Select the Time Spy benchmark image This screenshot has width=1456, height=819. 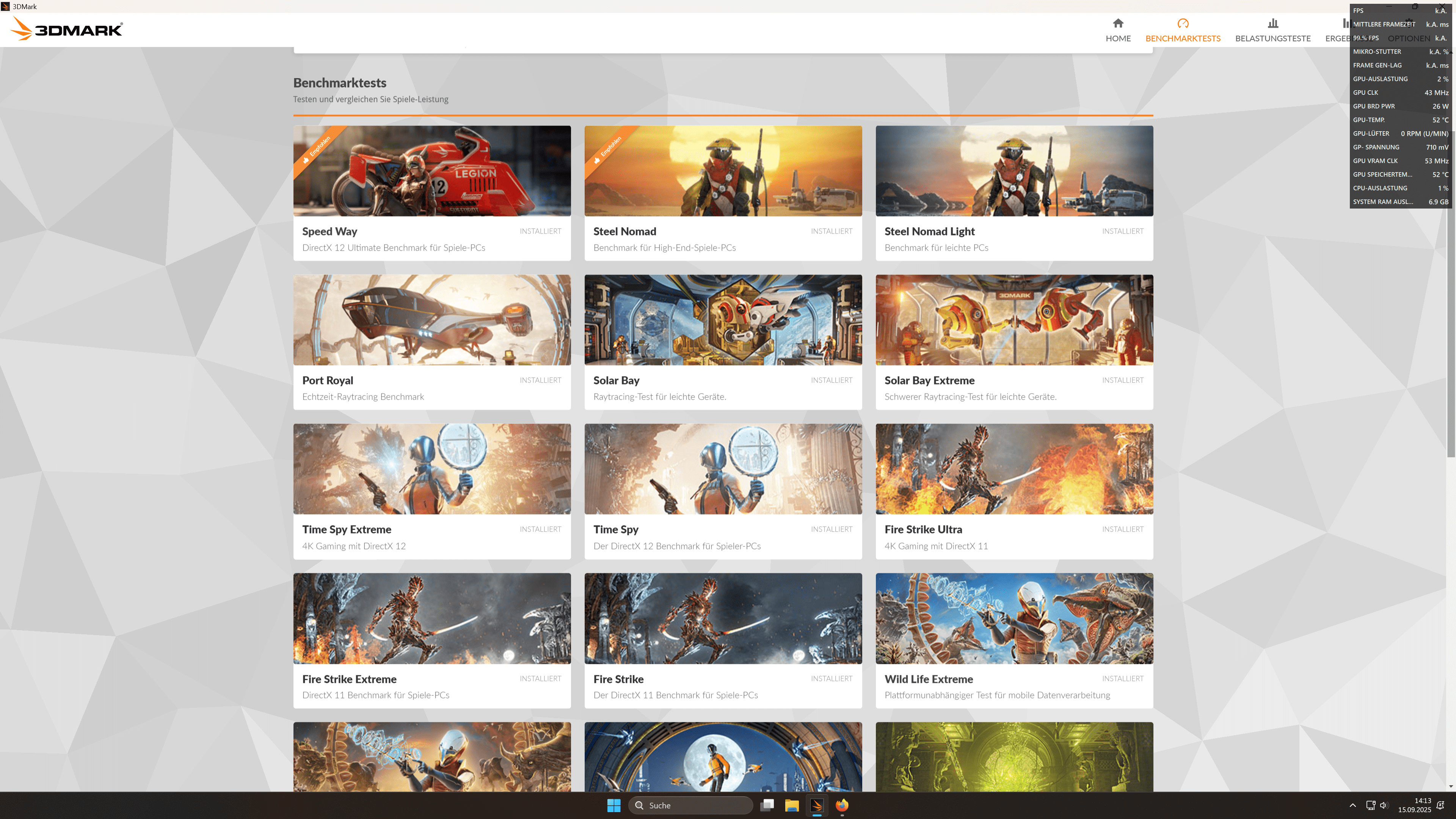[723, 469]
